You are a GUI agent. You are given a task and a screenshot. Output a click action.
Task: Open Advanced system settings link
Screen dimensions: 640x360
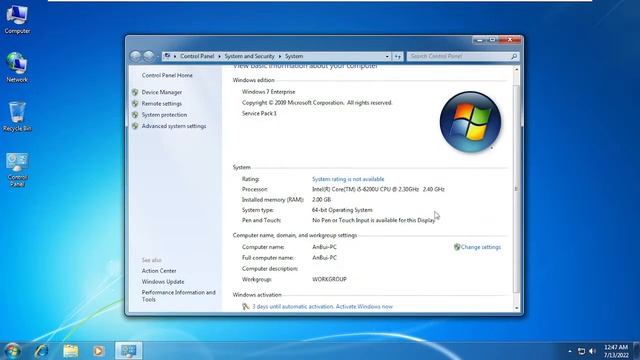174,126
